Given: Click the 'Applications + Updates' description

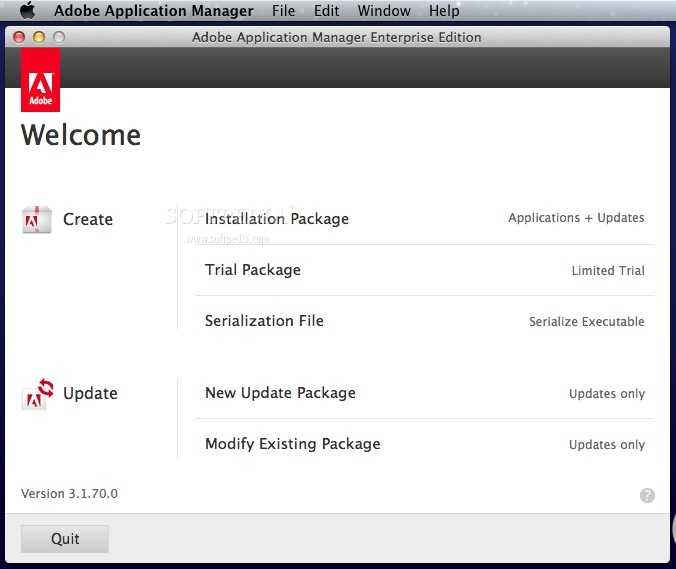Looking at the screenshot, I should click(x=576, y=218).
